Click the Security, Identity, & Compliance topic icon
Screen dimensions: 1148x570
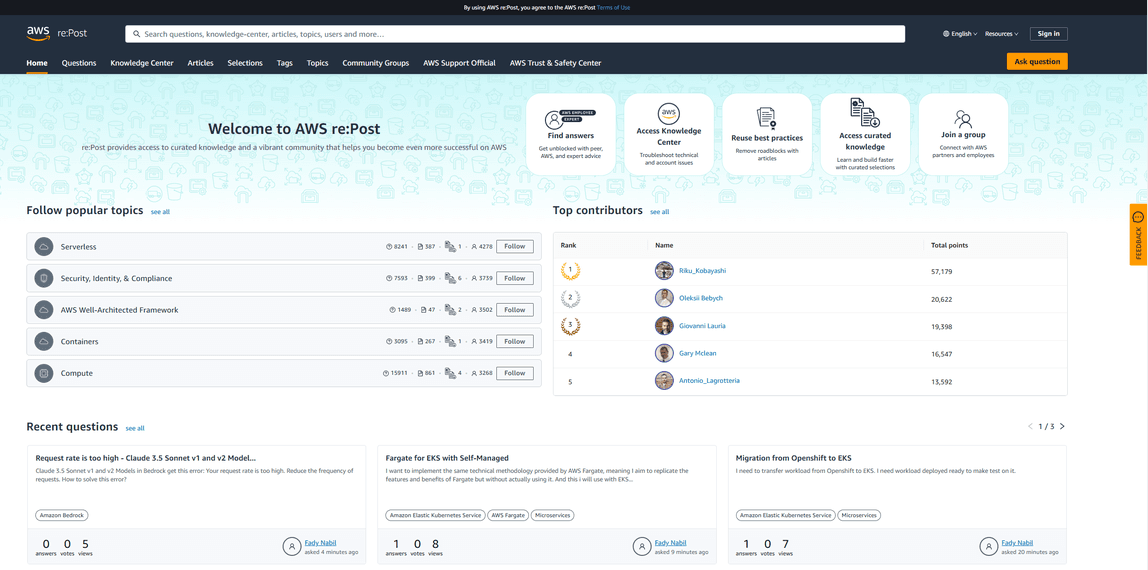click(44, 278)
